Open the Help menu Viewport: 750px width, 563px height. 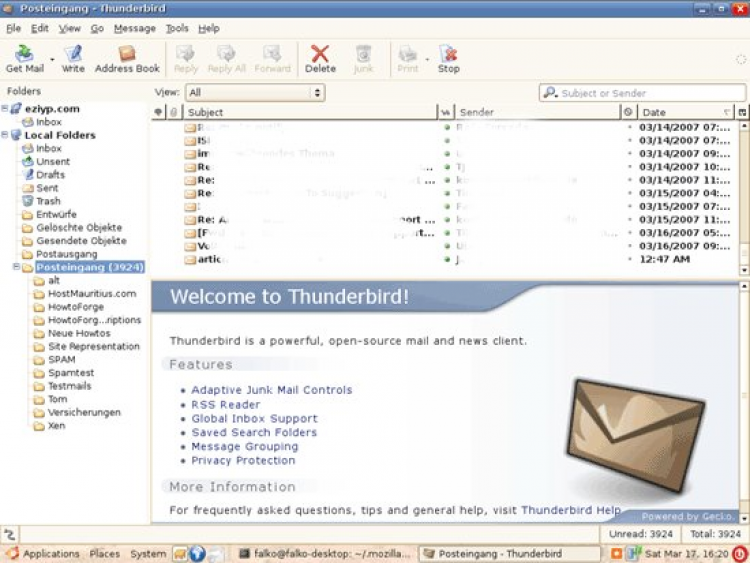(x=209, y=28)
